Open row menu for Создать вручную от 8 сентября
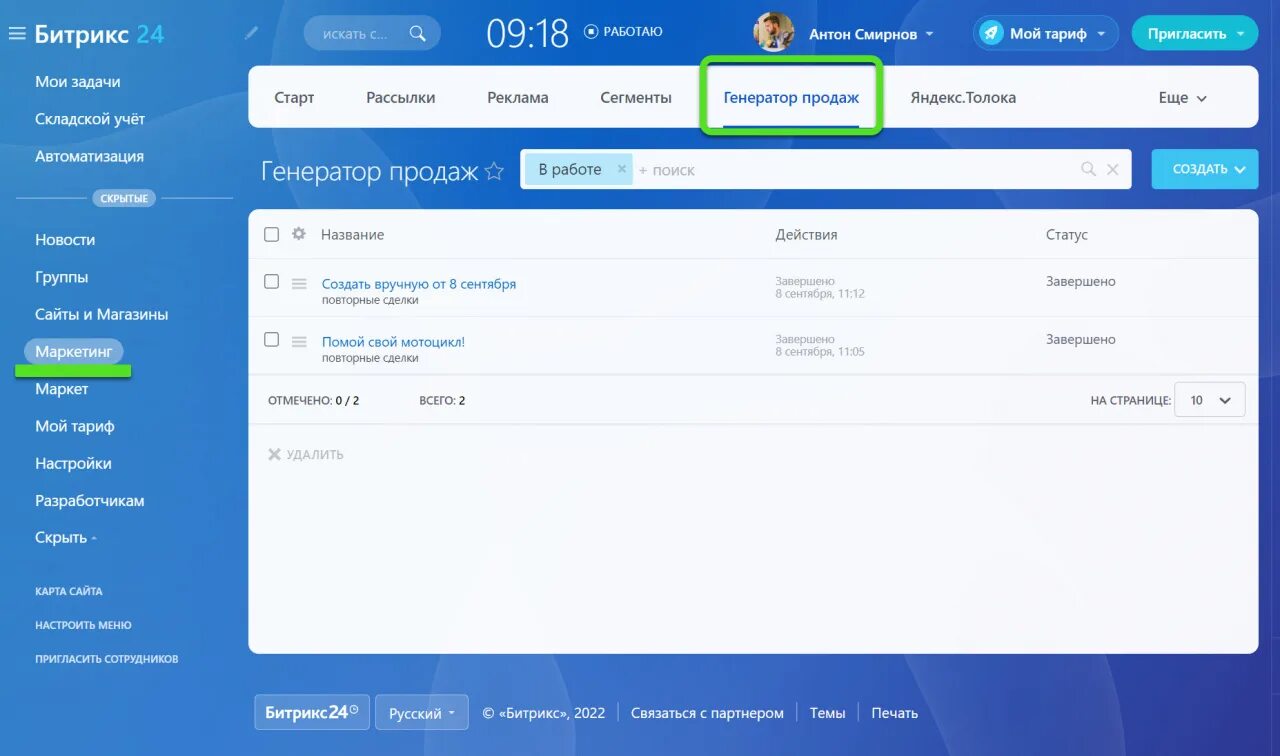The height and width of the screenshot is (756, 1280). click(x=298, y=283)
